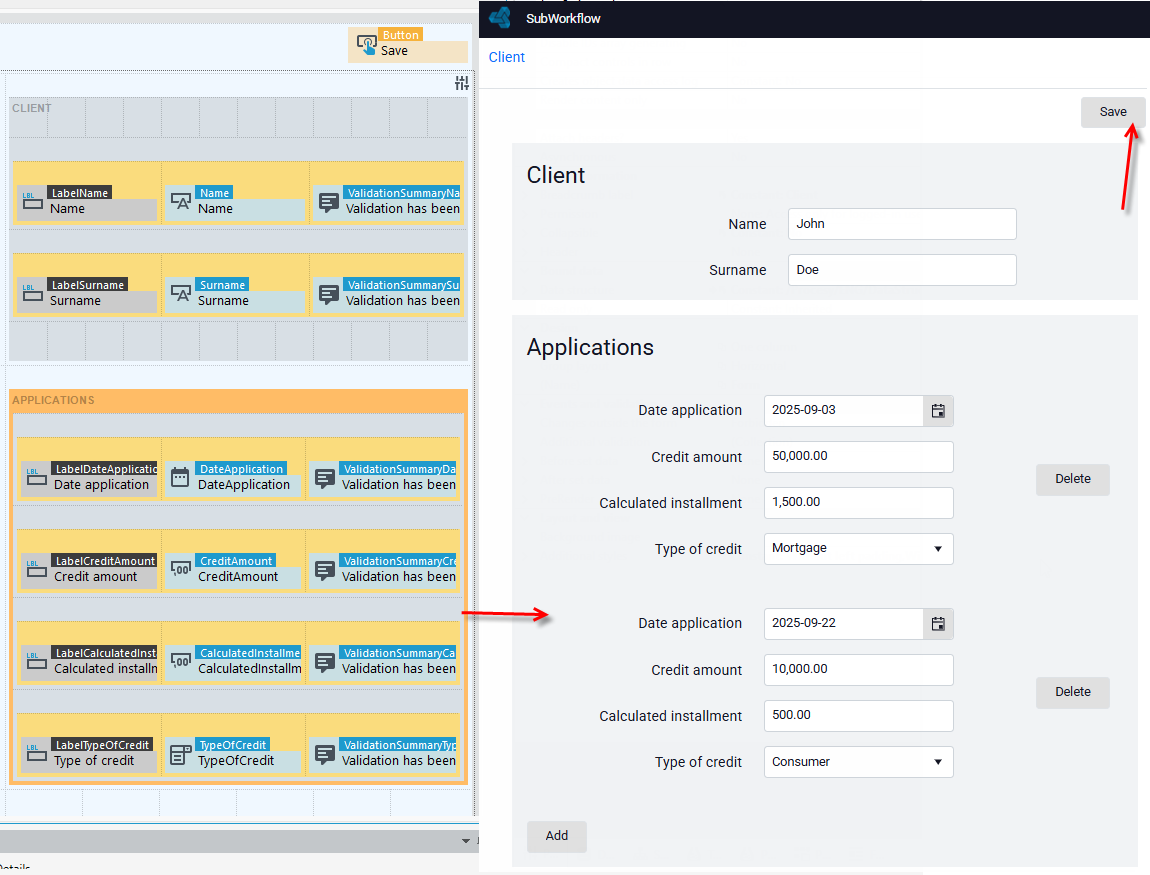
Task: Open calendar picker for date 2025-09-03
Action: click(x=938, y=411)
